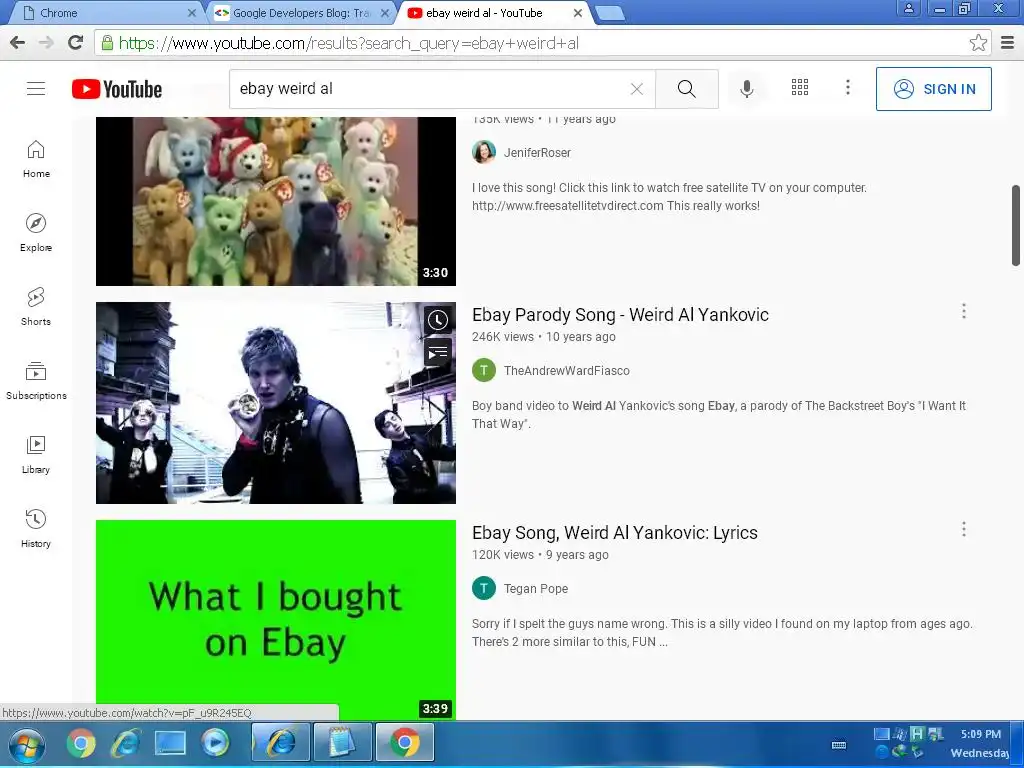1024x768 pixels.
Task: Go to Home in the sidebar
Action: coord(36,159)
